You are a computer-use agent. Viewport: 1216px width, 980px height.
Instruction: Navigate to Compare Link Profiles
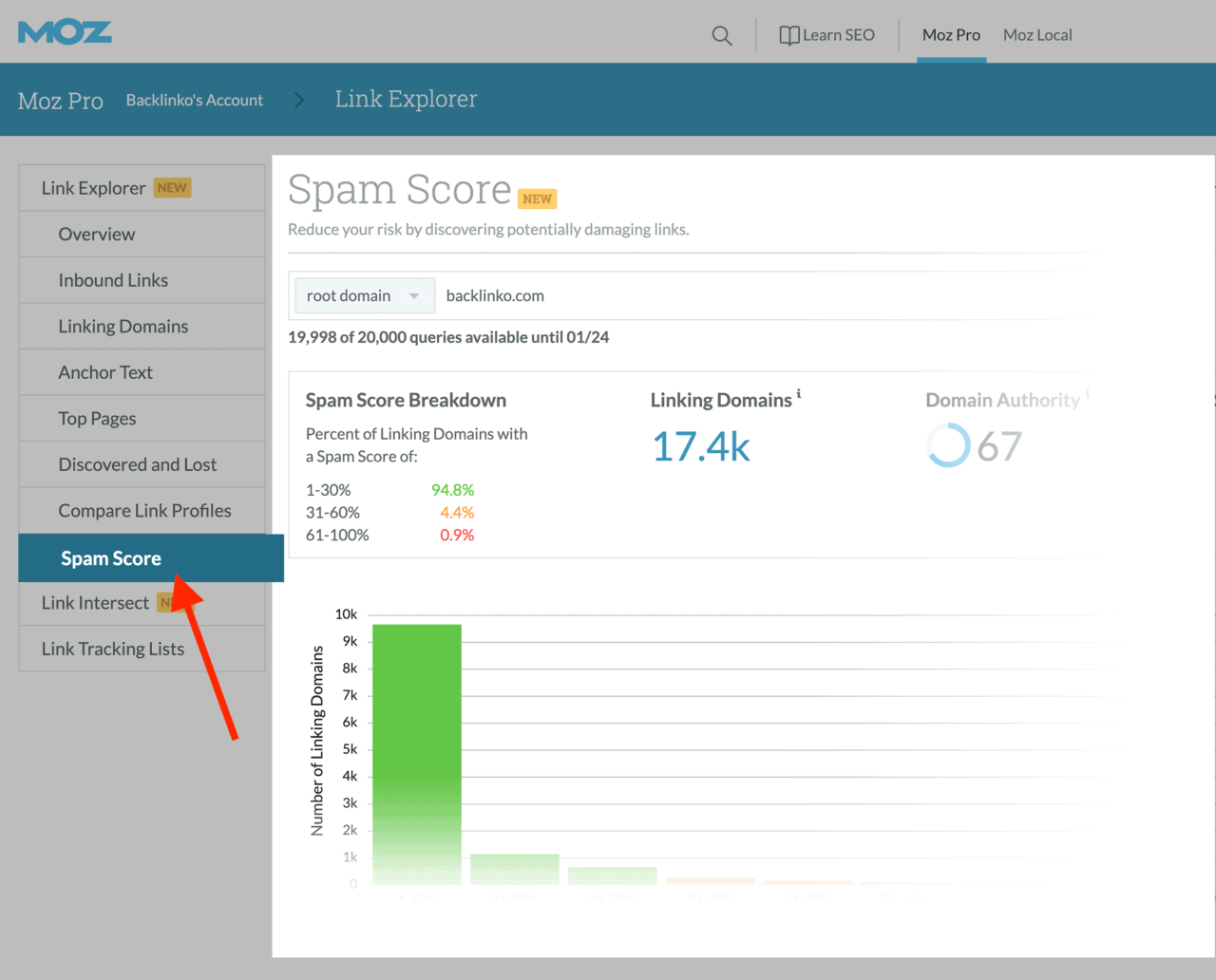pos(144,510)
